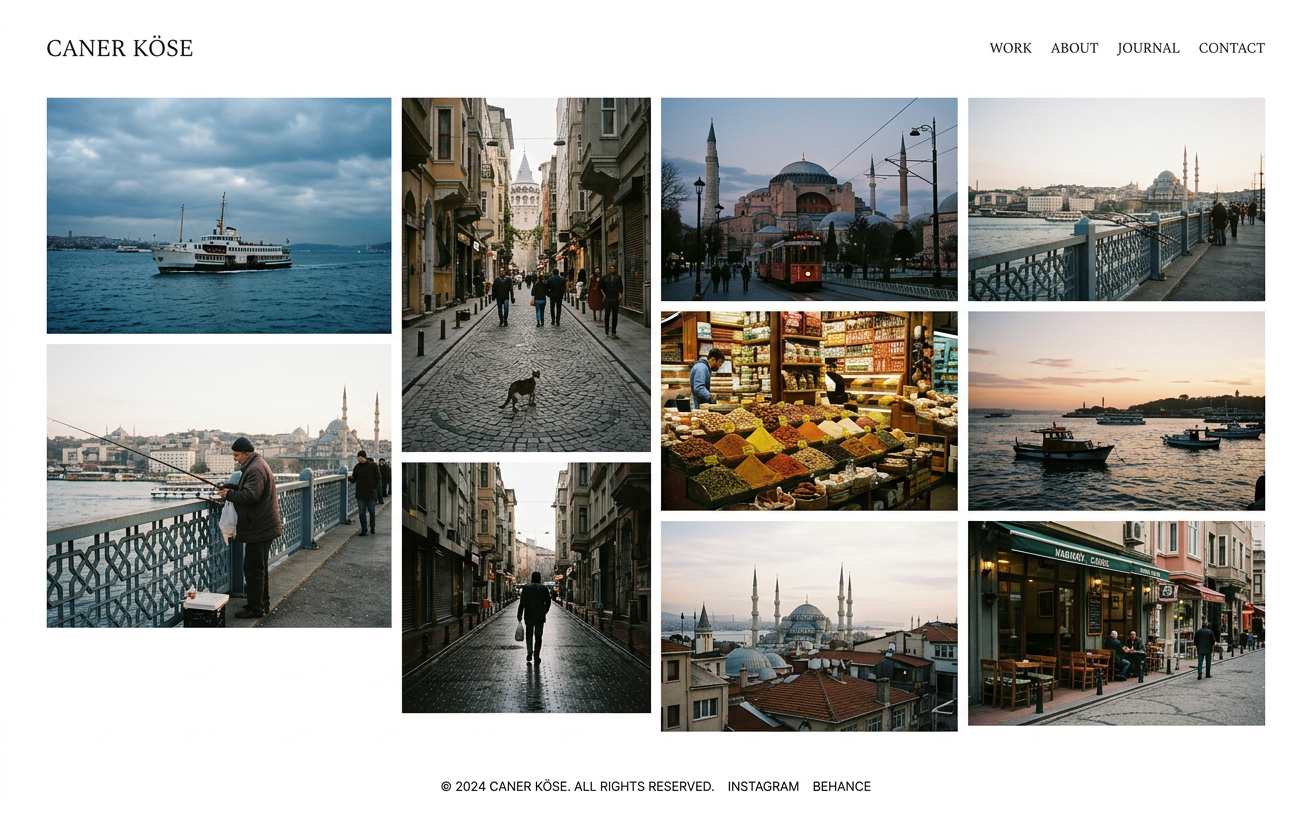View the bridge railing with distant mosque photo

(x=1116, y=199)
